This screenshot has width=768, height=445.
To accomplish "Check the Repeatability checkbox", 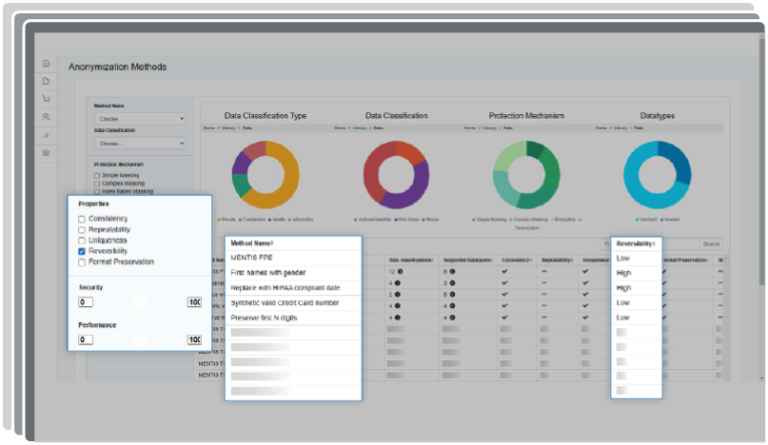I will coord(82,230).
